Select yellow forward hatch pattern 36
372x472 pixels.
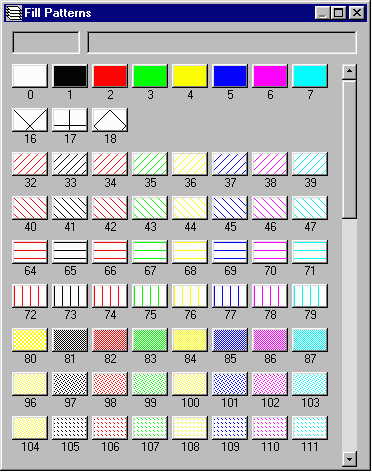pos(190,164)
